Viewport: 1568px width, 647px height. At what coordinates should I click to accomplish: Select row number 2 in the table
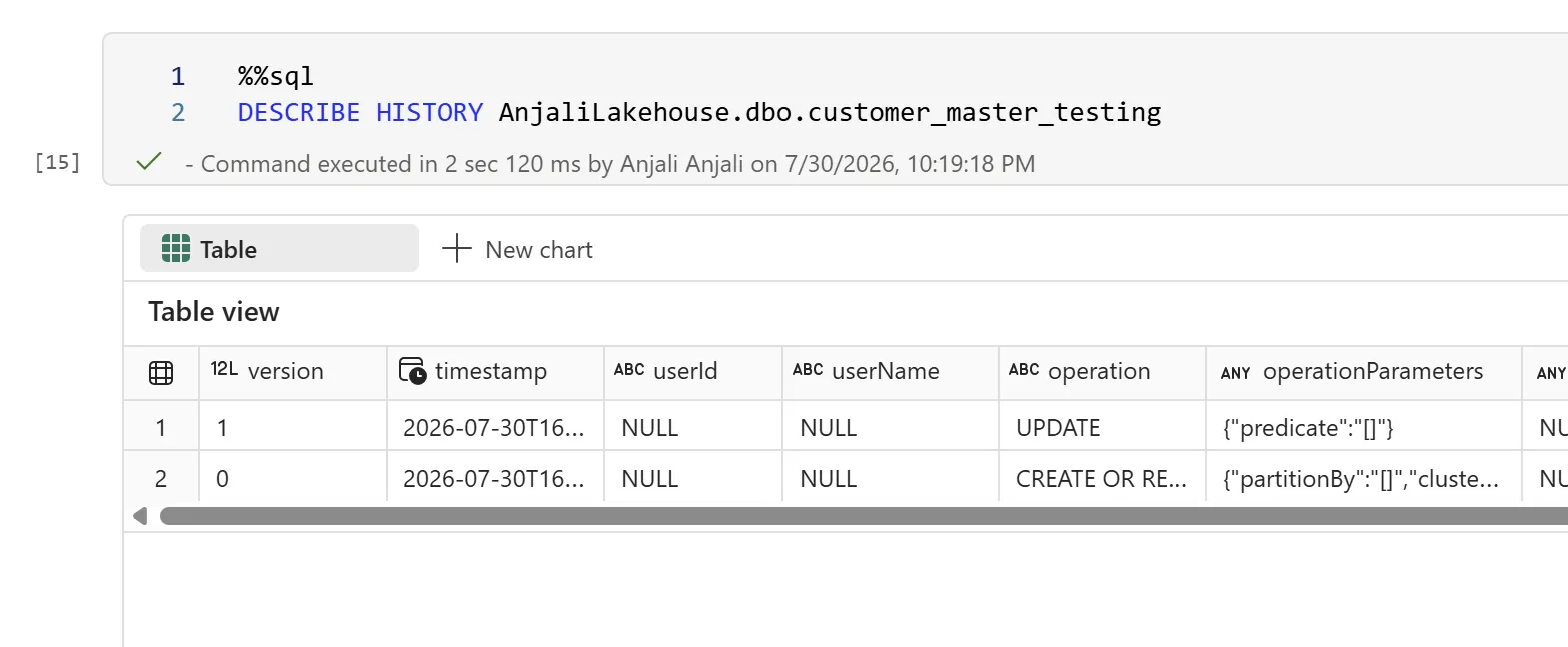[x=161, y=478]
